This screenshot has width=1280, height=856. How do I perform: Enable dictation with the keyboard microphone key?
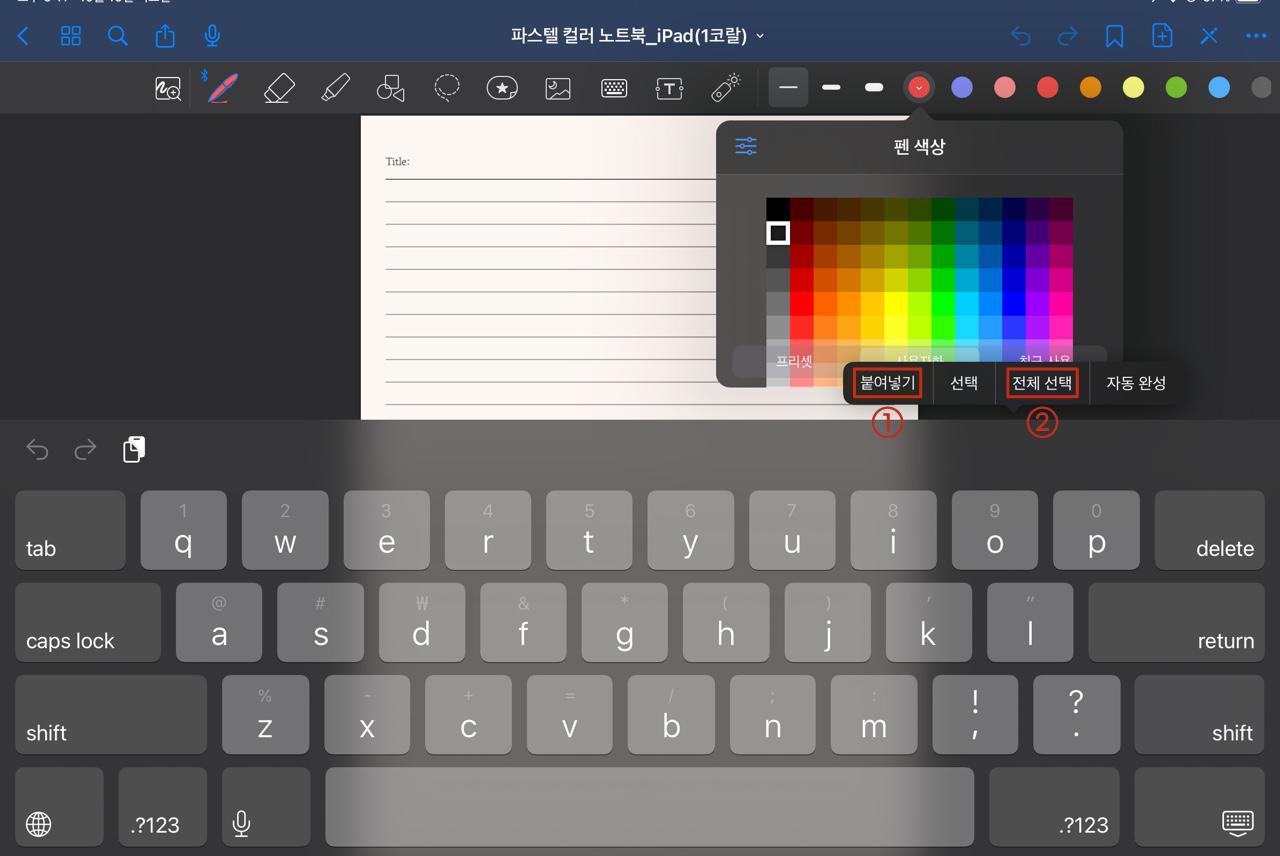[x=265, y=806]
